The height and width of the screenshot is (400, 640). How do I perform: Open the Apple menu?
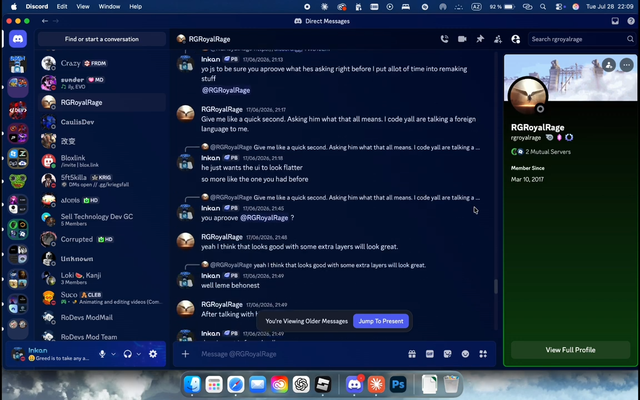[14, 7]
